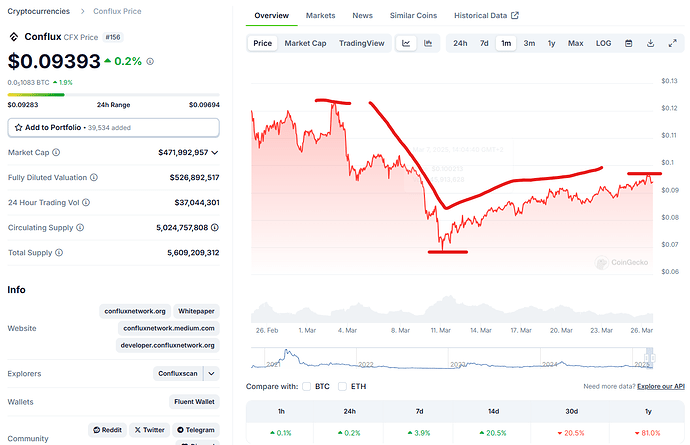Select the 3m time range
The width and height of the screenshot is (690, 445).
pos(529,43)
